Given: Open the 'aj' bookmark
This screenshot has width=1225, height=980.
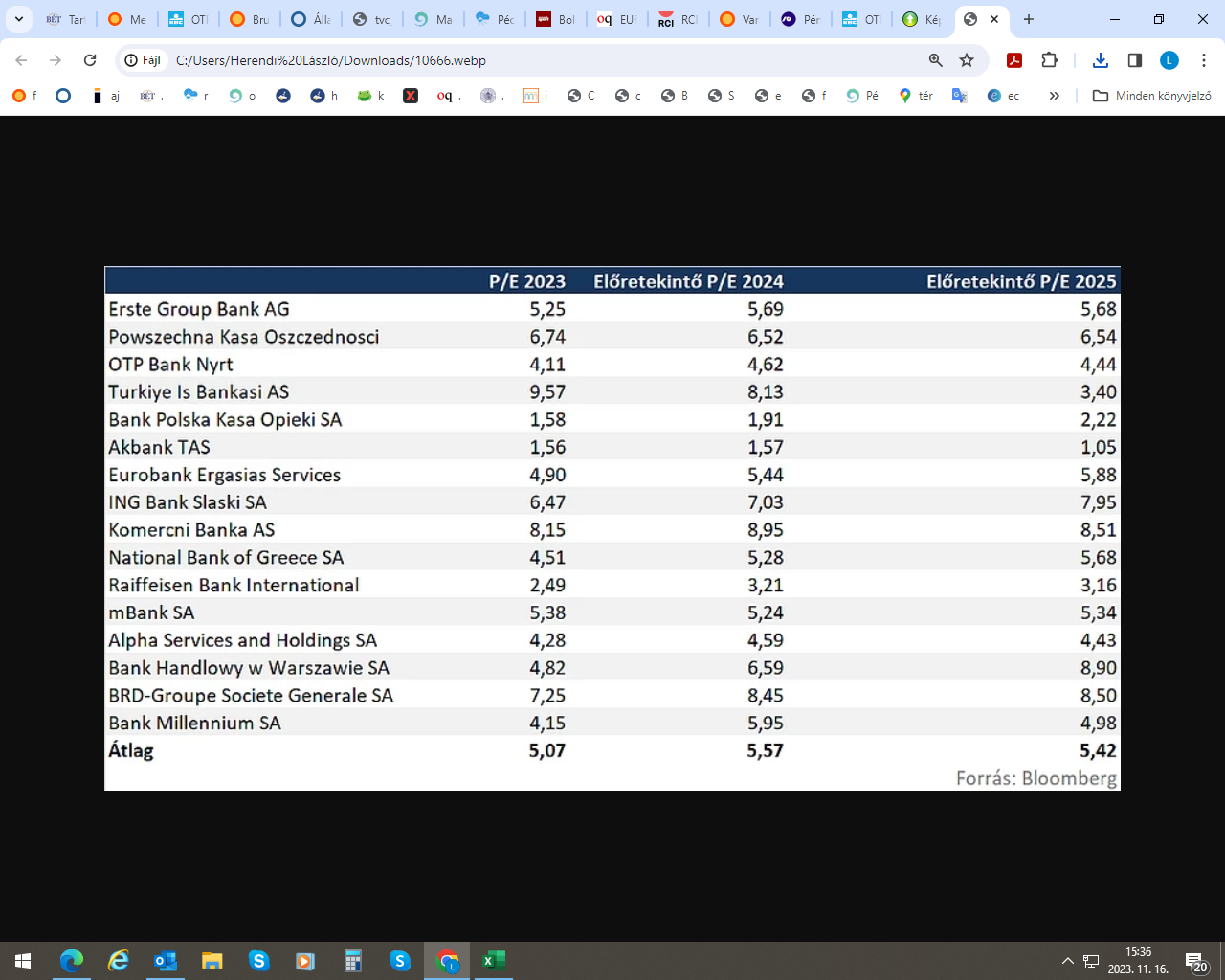Looking at the screenshot, I should (105, 96).
